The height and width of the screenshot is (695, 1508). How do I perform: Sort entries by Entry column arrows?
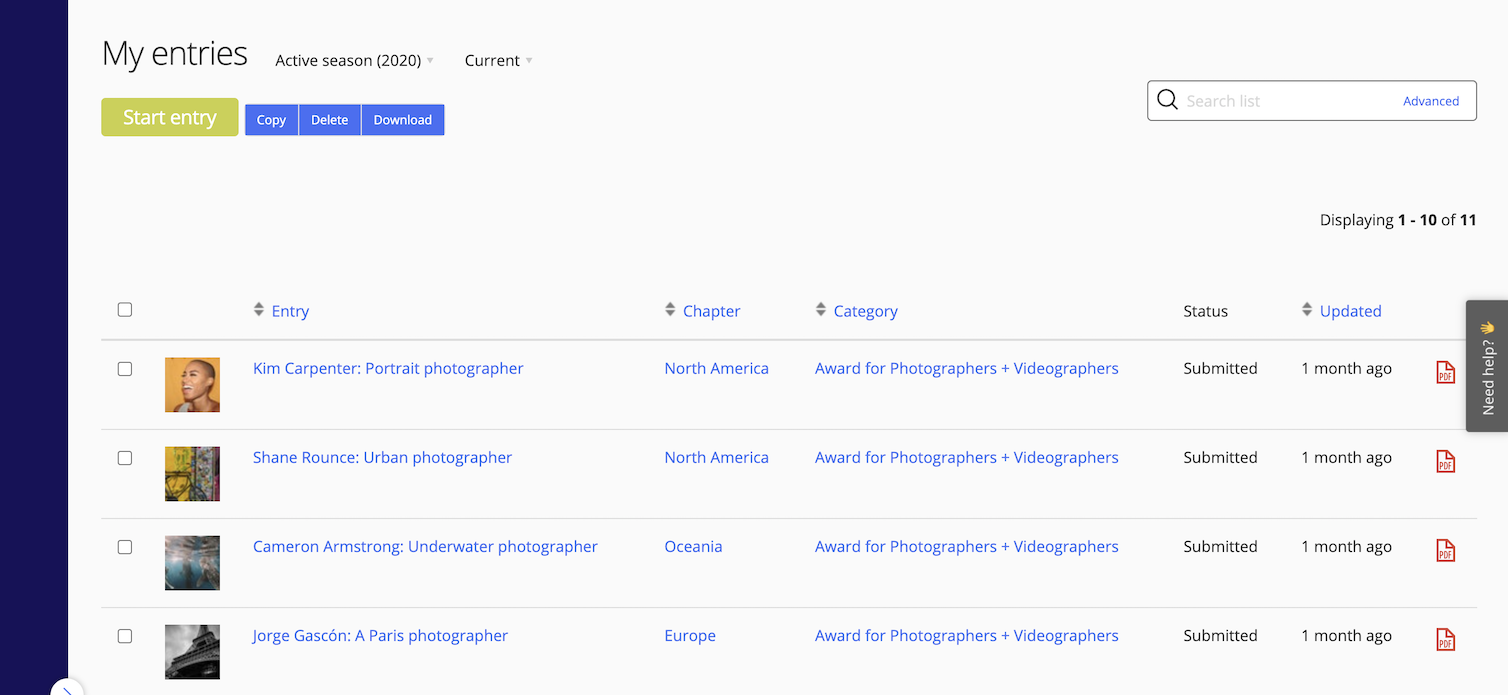[259, 310]
